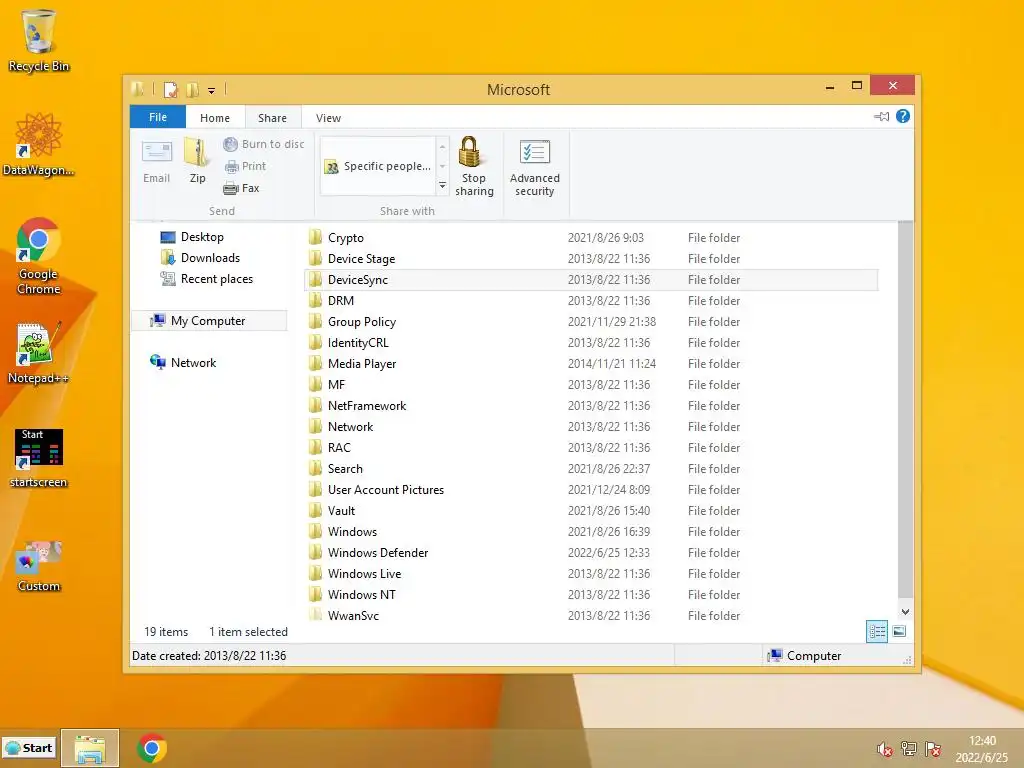
Task: Select the WwanSvc folder
Action: pyautogui.click(x=591, y=615)
